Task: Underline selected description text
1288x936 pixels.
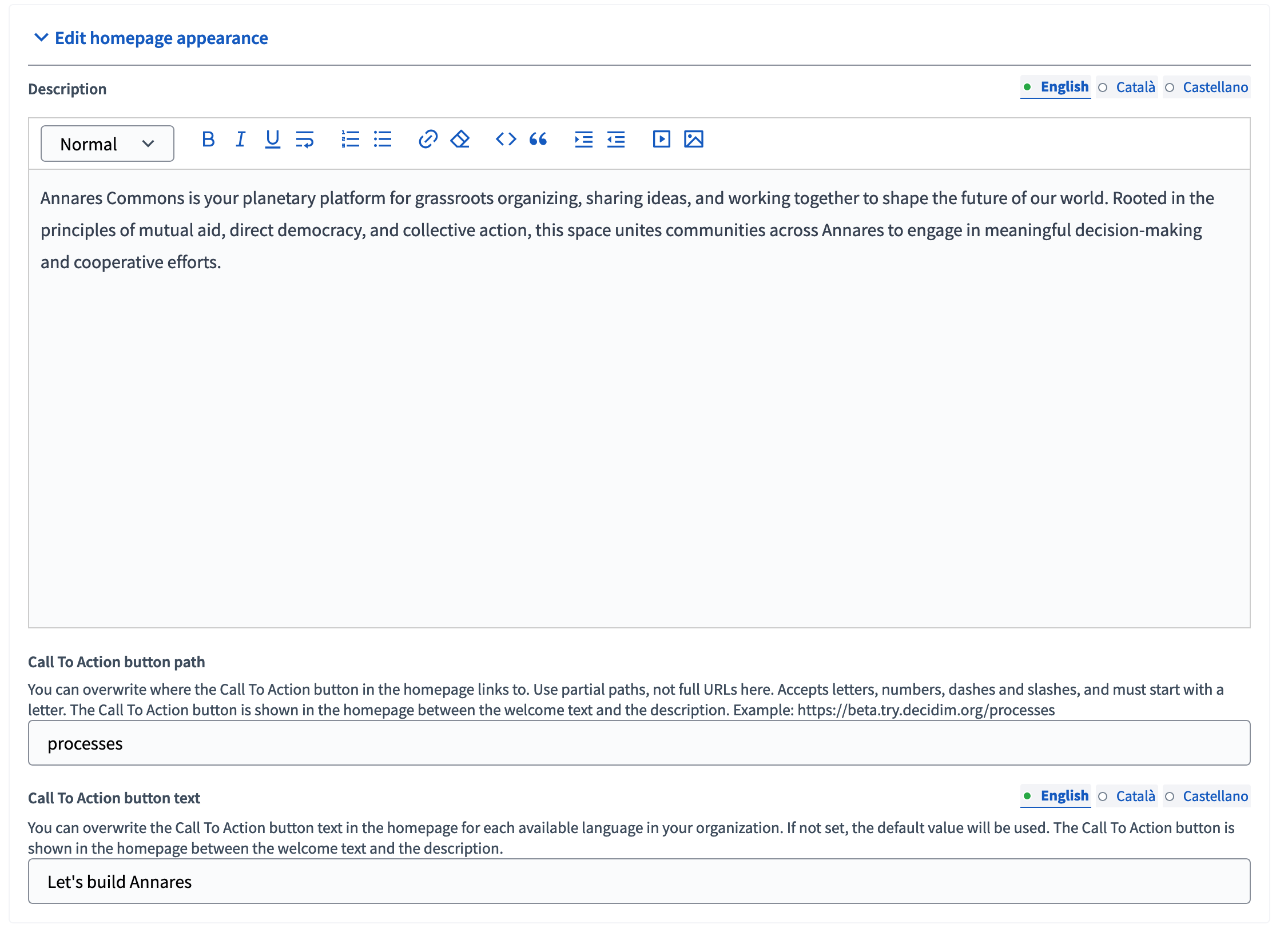Action: pyautogui.click(x=273, y=139)
